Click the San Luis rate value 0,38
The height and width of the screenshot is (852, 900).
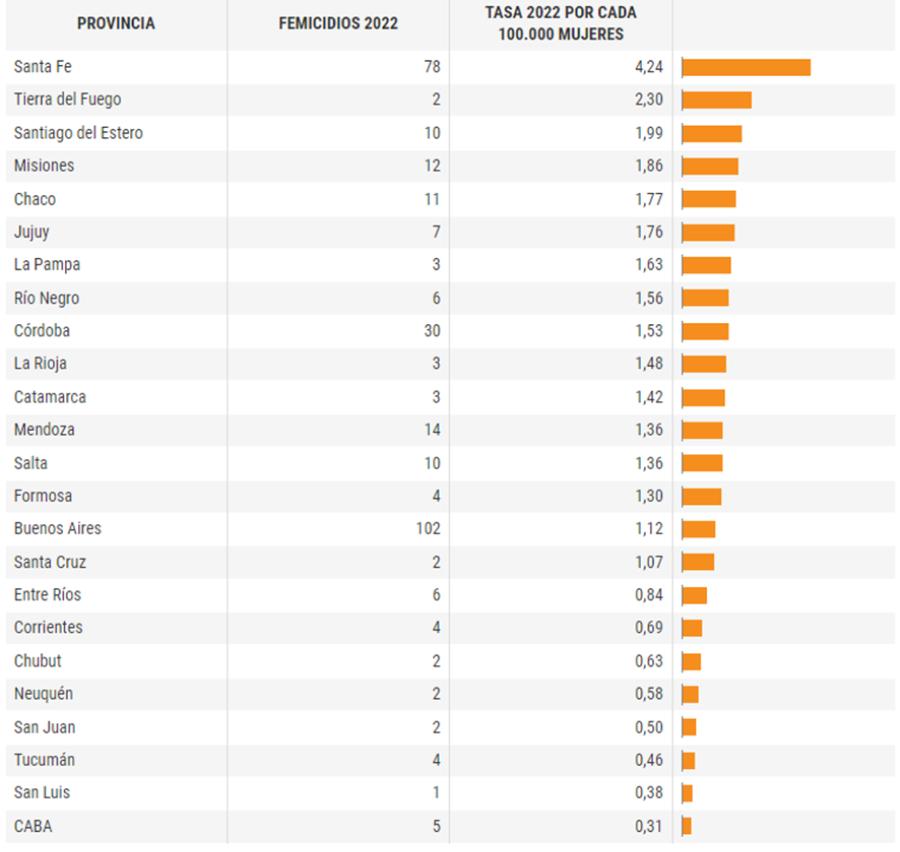pyautogui.click(x=649, y=793)
